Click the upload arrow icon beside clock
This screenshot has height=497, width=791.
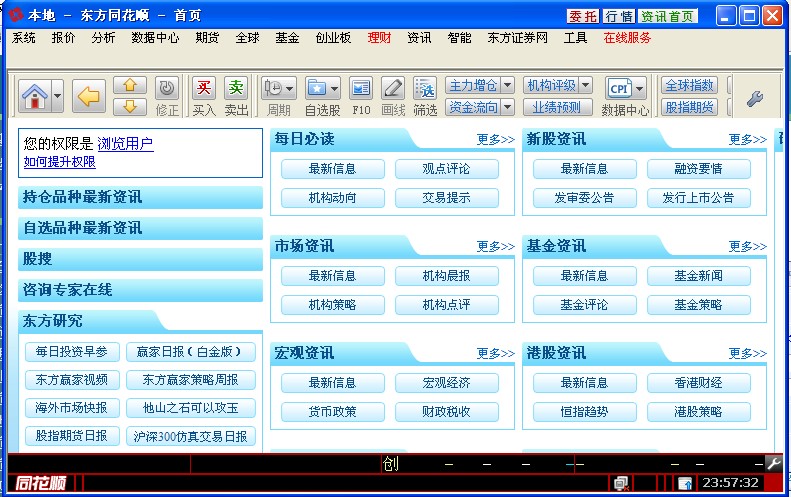[685, 483]
